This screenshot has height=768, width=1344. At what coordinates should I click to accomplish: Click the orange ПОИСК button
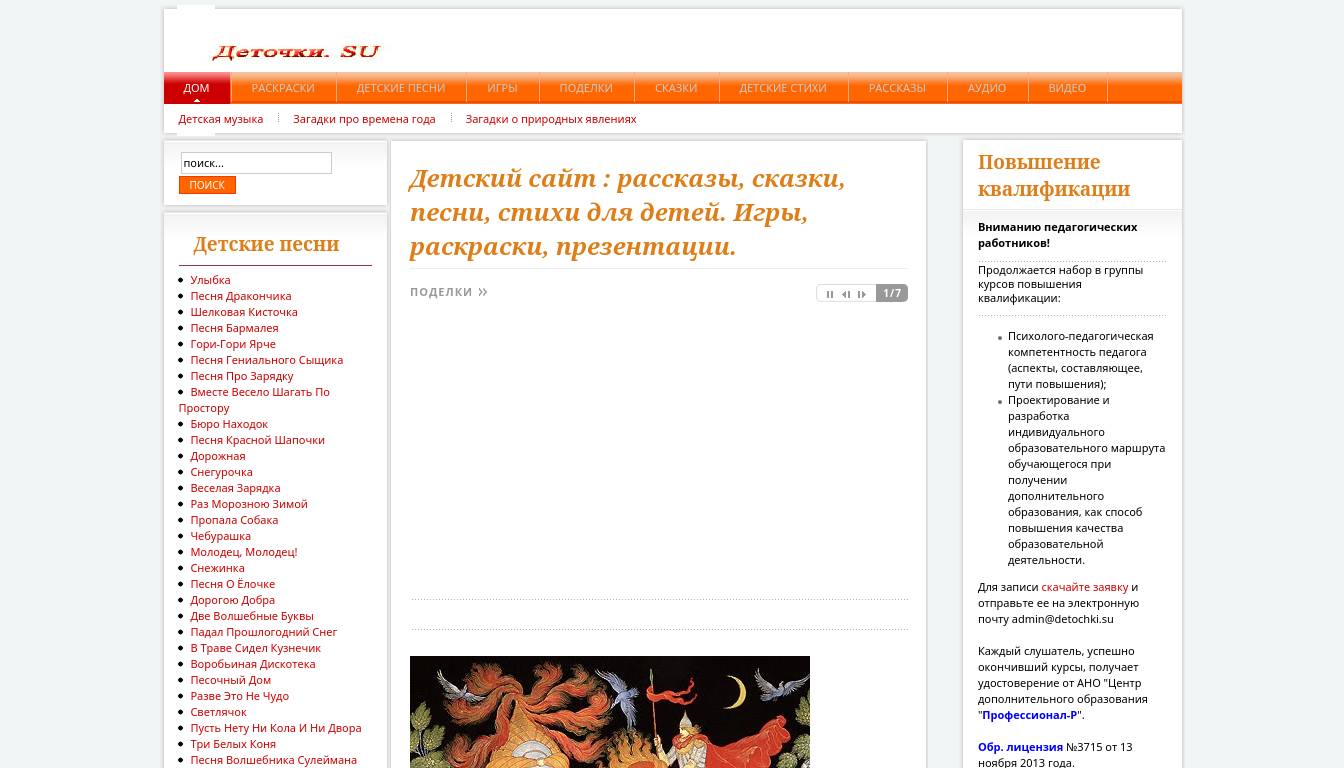(207, 185)
